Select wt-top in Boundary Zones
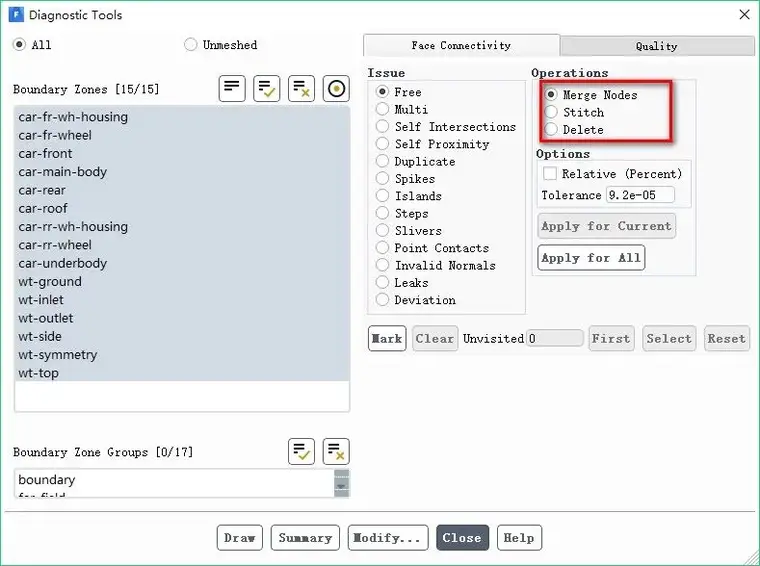Screen dimensions: 760x566 [182, 373]
